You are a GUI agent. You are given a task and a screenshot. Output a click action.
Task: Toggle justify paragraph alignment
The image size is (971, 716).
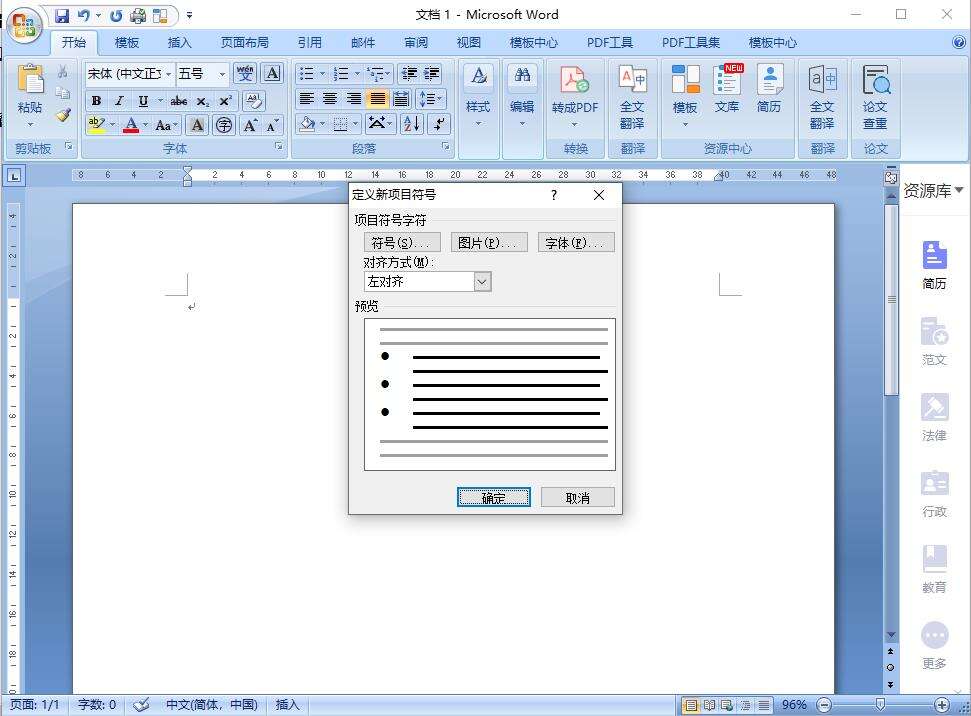pos(377,99)
